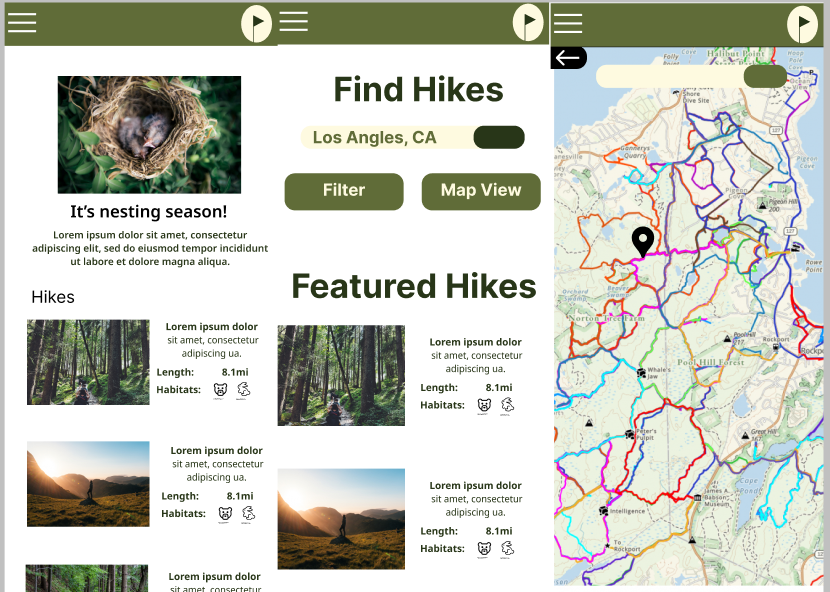Screen dimensions: 830x592
Task: Click the "Find Hikes" title
Action: point(418,89)
